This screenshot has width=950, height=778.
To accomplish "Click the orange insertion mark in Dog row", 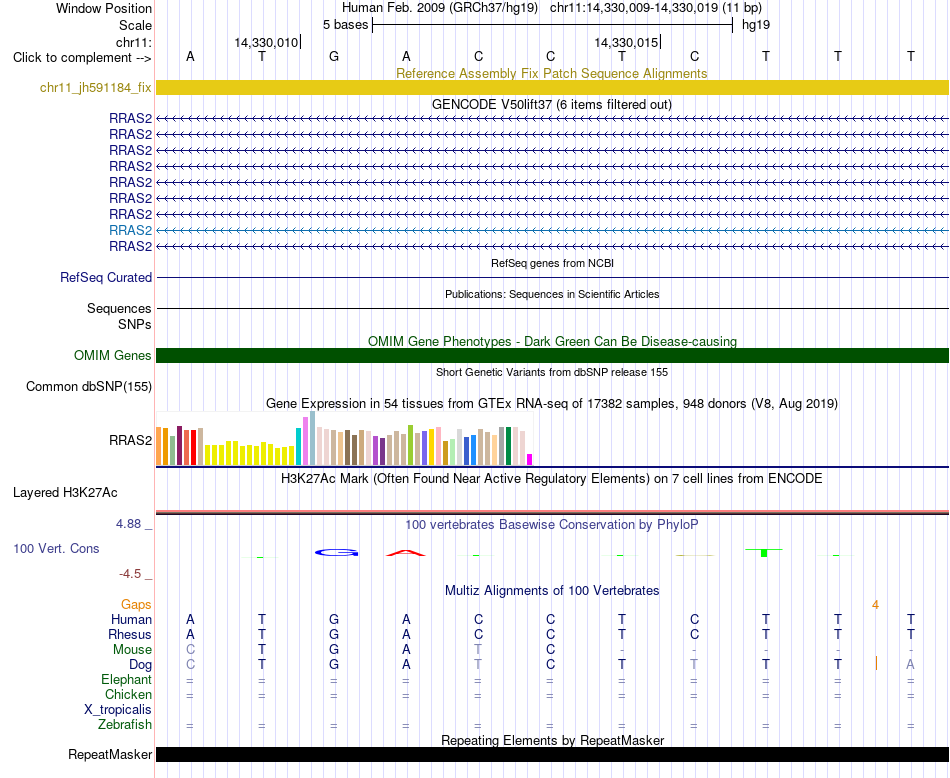I will 876,663.
